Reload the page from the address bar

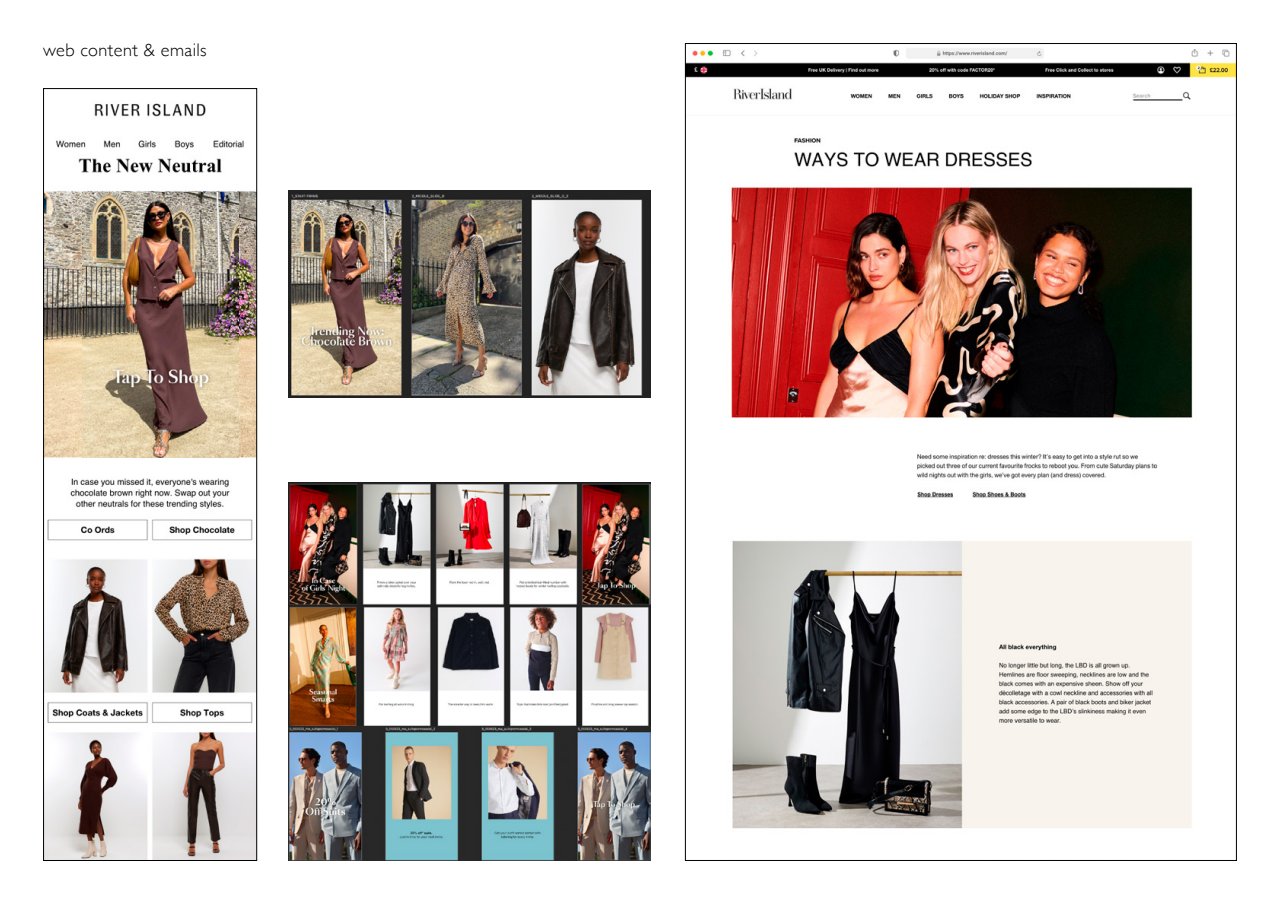point(1040,53)
